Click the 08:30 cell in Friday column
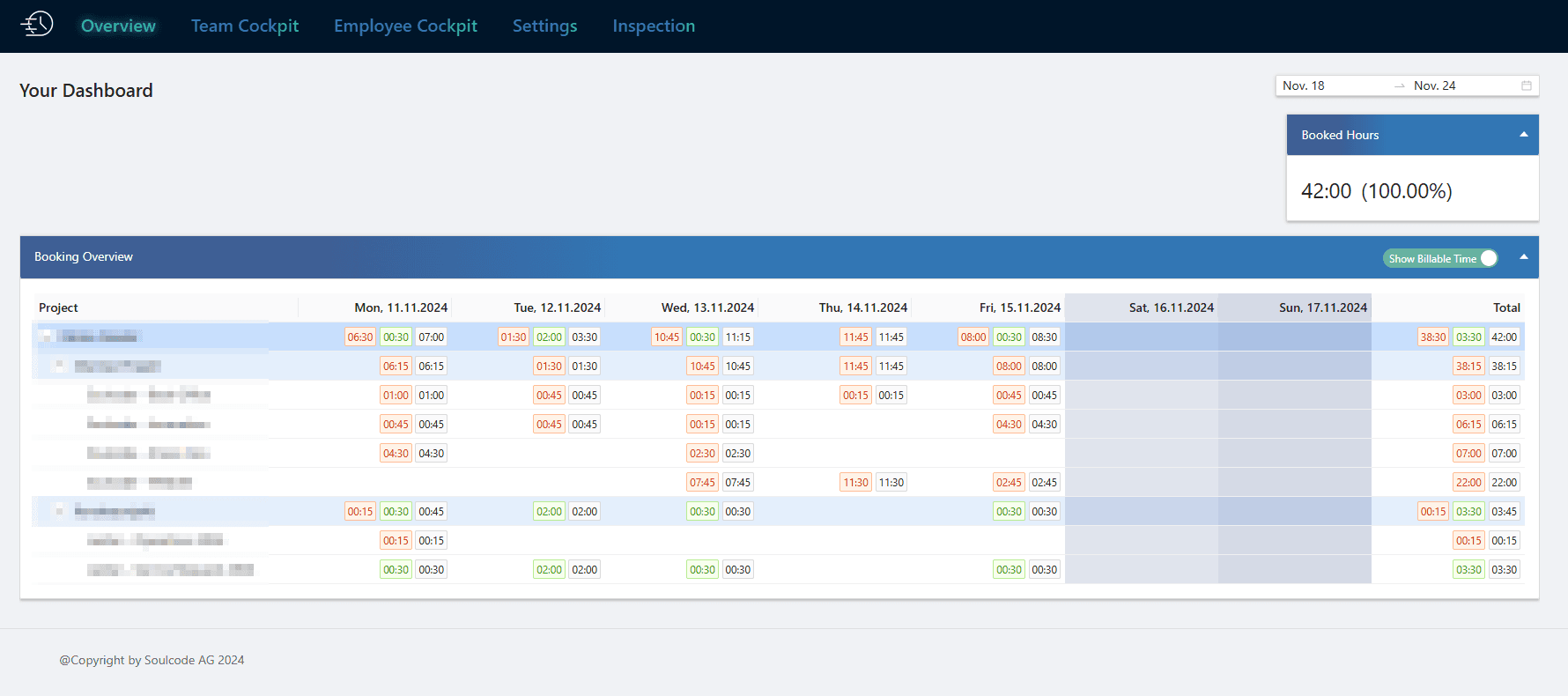This screenshot has width=1568, height=696. [x=1045, y=337]
